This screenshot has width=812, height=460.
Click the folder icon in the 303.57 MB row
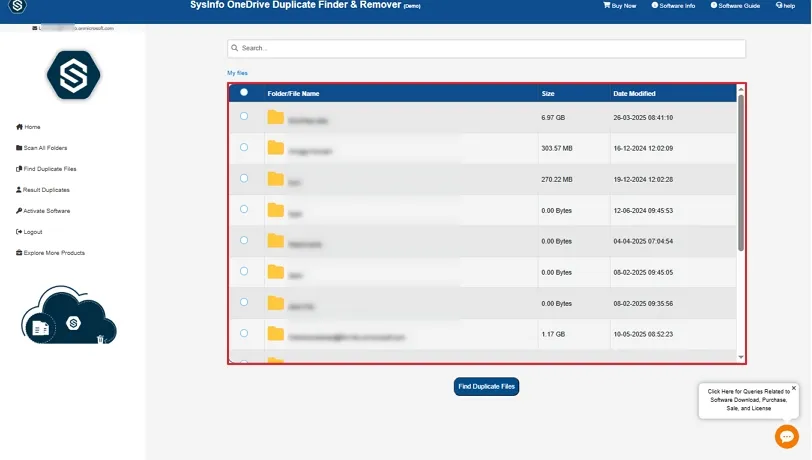[276, 149]
